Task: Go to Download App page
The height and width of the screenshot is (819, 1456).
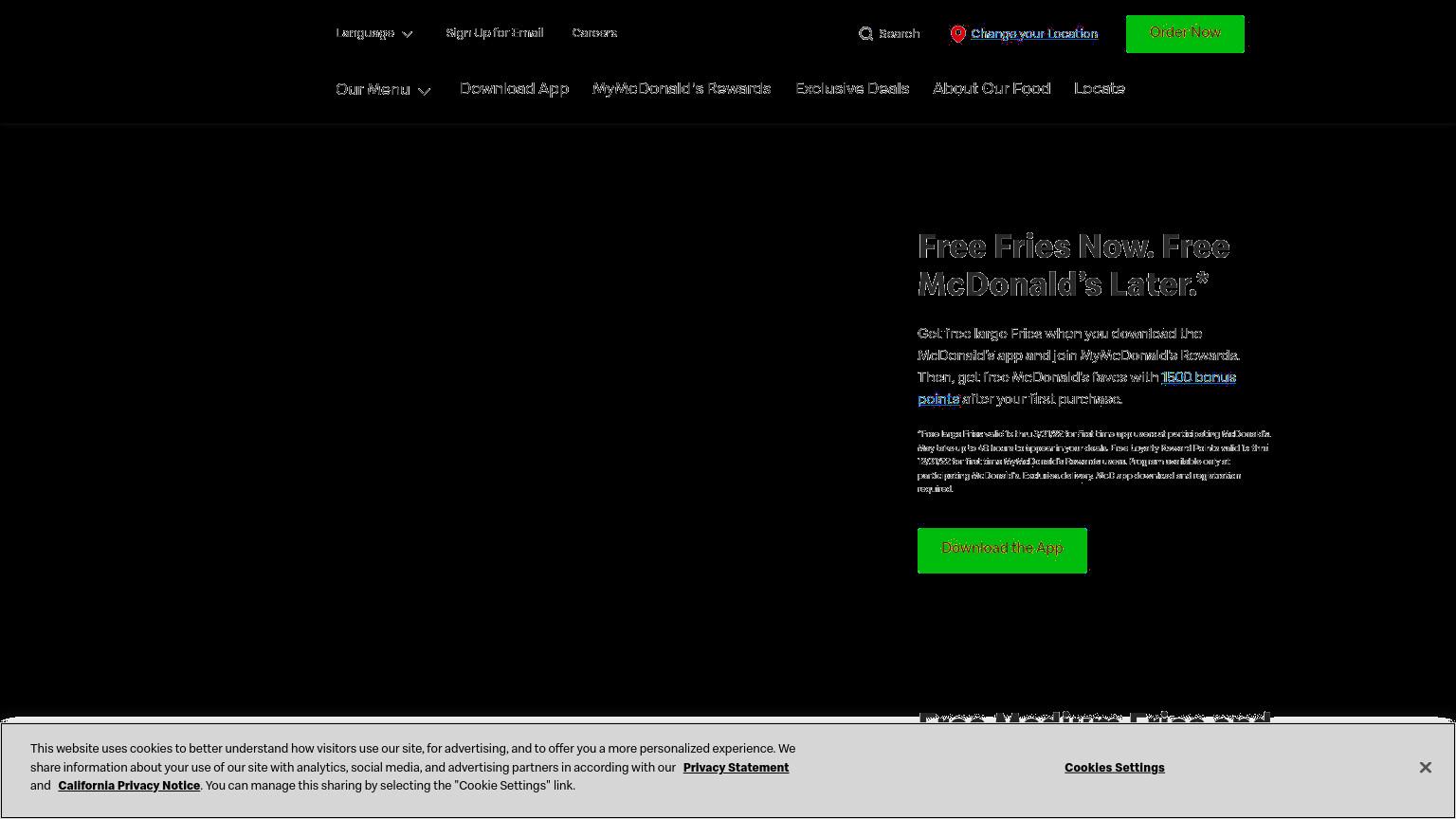Action: tap(514, 88)
